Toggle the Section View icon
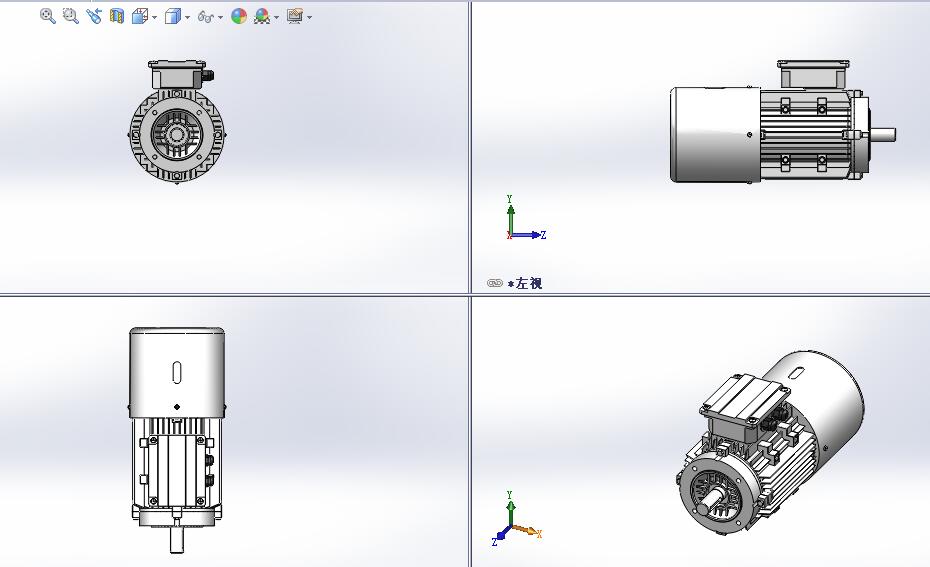Image resolution: width=930 pixels, height=567 pixels. coord(117,16)
